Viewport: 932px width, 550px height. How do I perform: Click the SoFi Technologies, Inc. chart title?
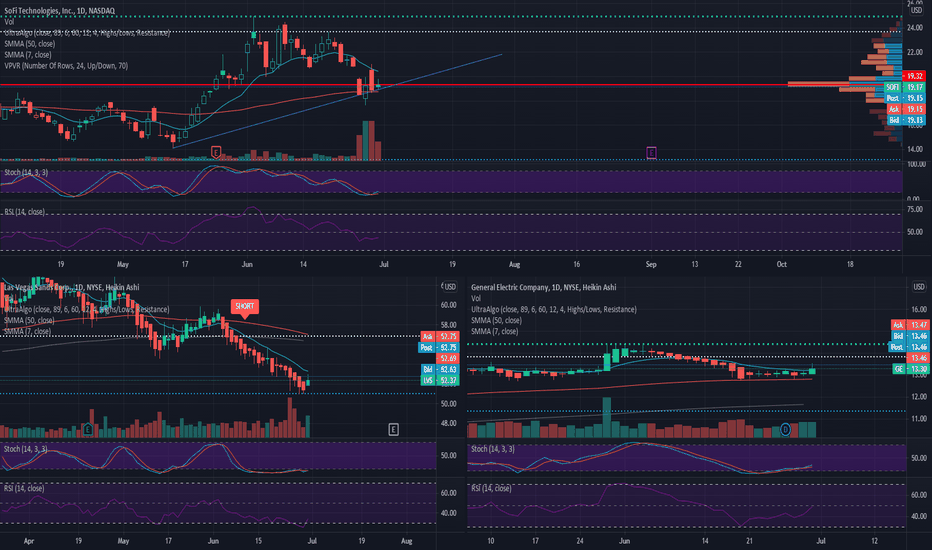[x=59, y=11]
